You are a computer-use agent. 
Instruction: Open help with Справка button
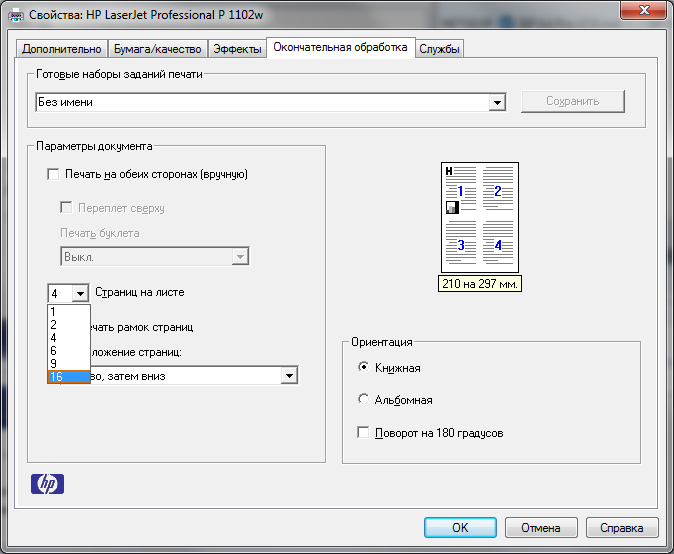tap(622, 527)
